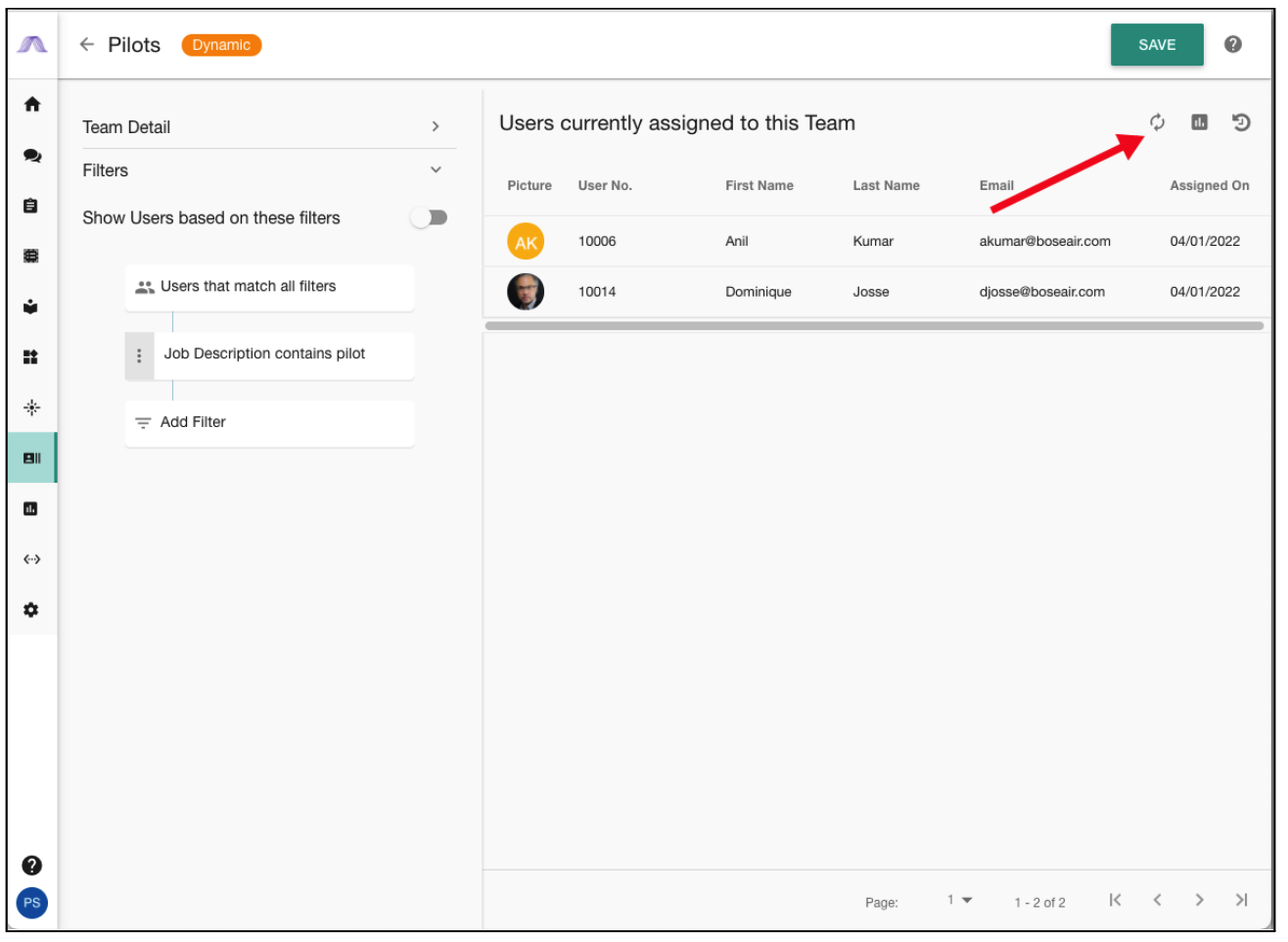Viewport: 1288px width, 942px height.
Task: Sort by the First Name column header
Action: click(759, 185)
